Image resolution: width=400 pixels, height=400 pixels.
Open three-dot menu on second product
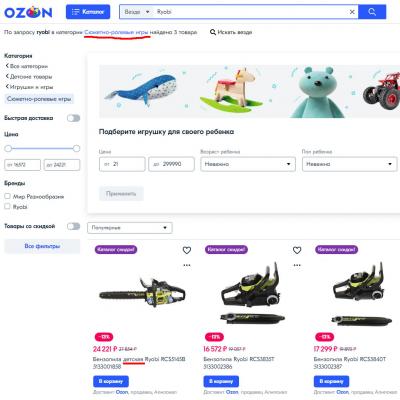pyautogui.click(x=297, y=265)
